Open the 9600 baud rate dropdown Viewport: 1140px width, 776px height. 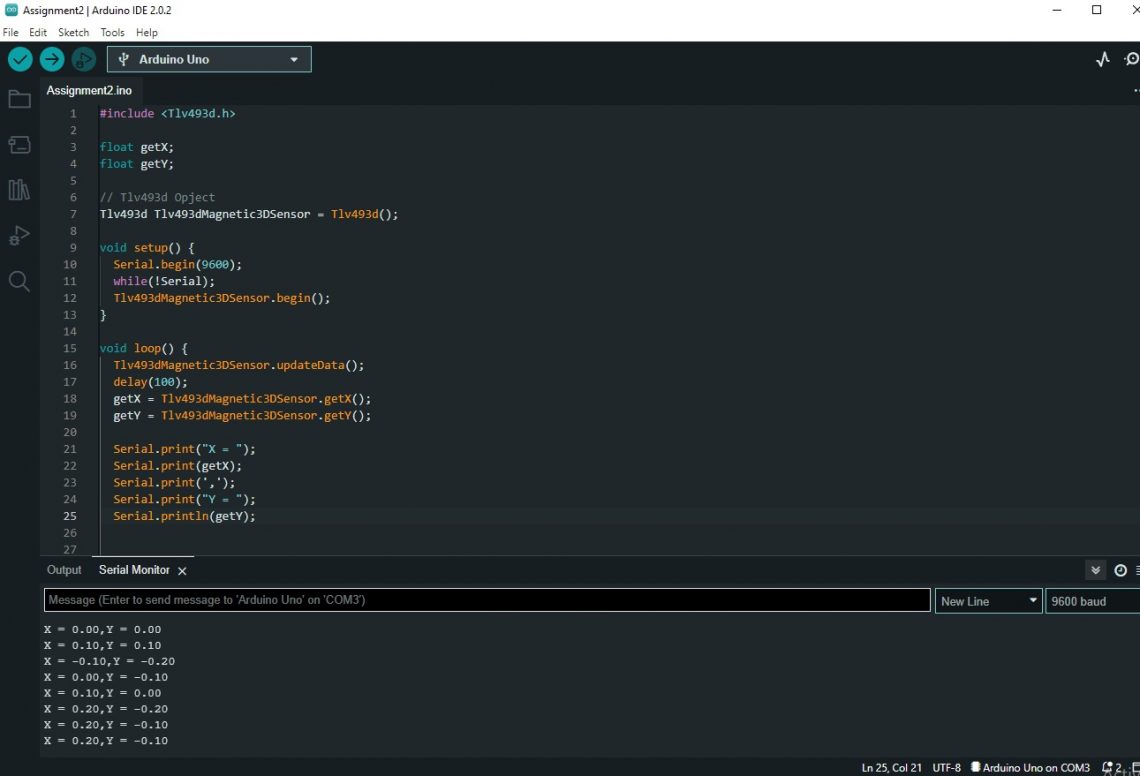coord(1093,601)
